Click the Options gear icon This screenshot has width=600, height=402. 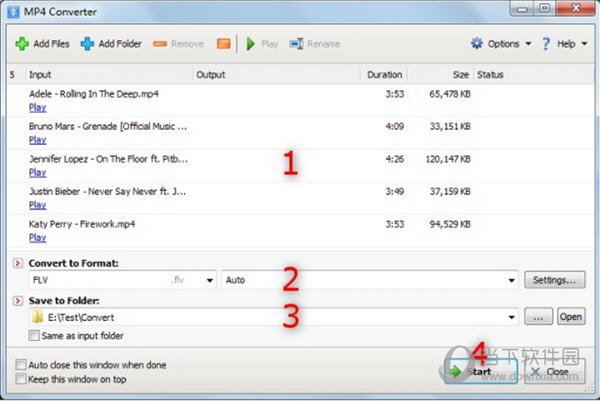tap(477, 44)
